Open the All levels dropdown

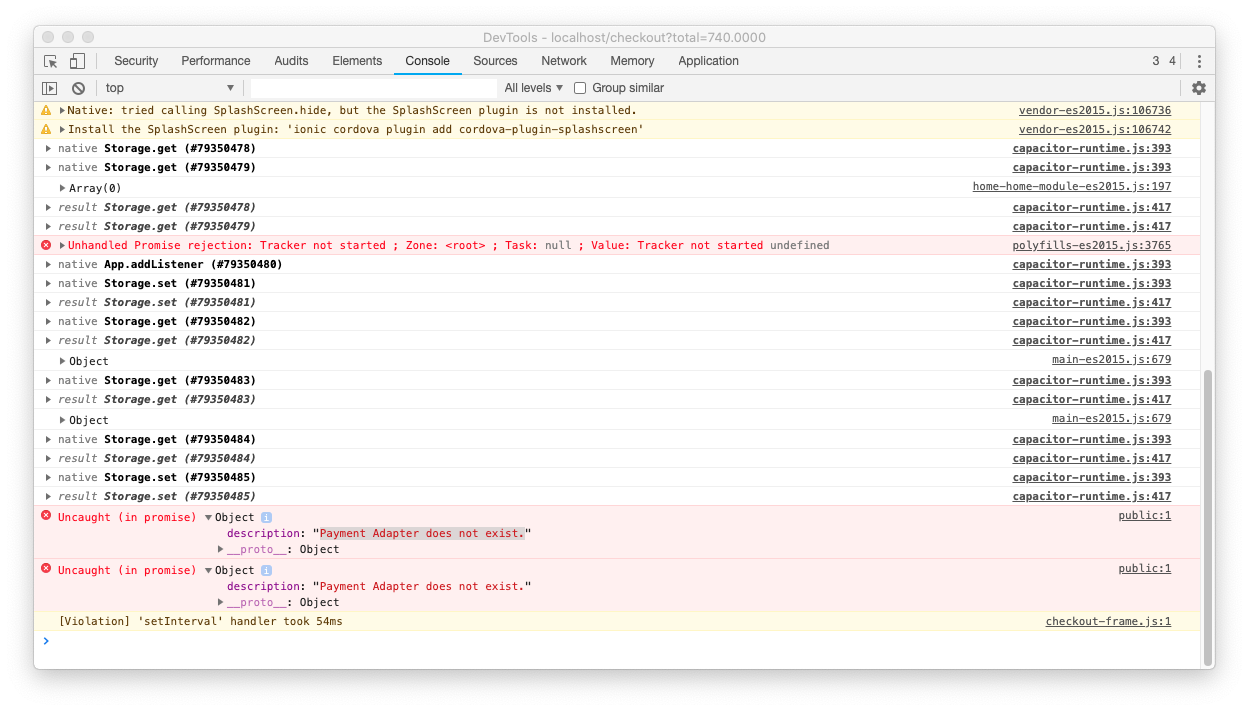pyautogui.click(x=534, y=88)
